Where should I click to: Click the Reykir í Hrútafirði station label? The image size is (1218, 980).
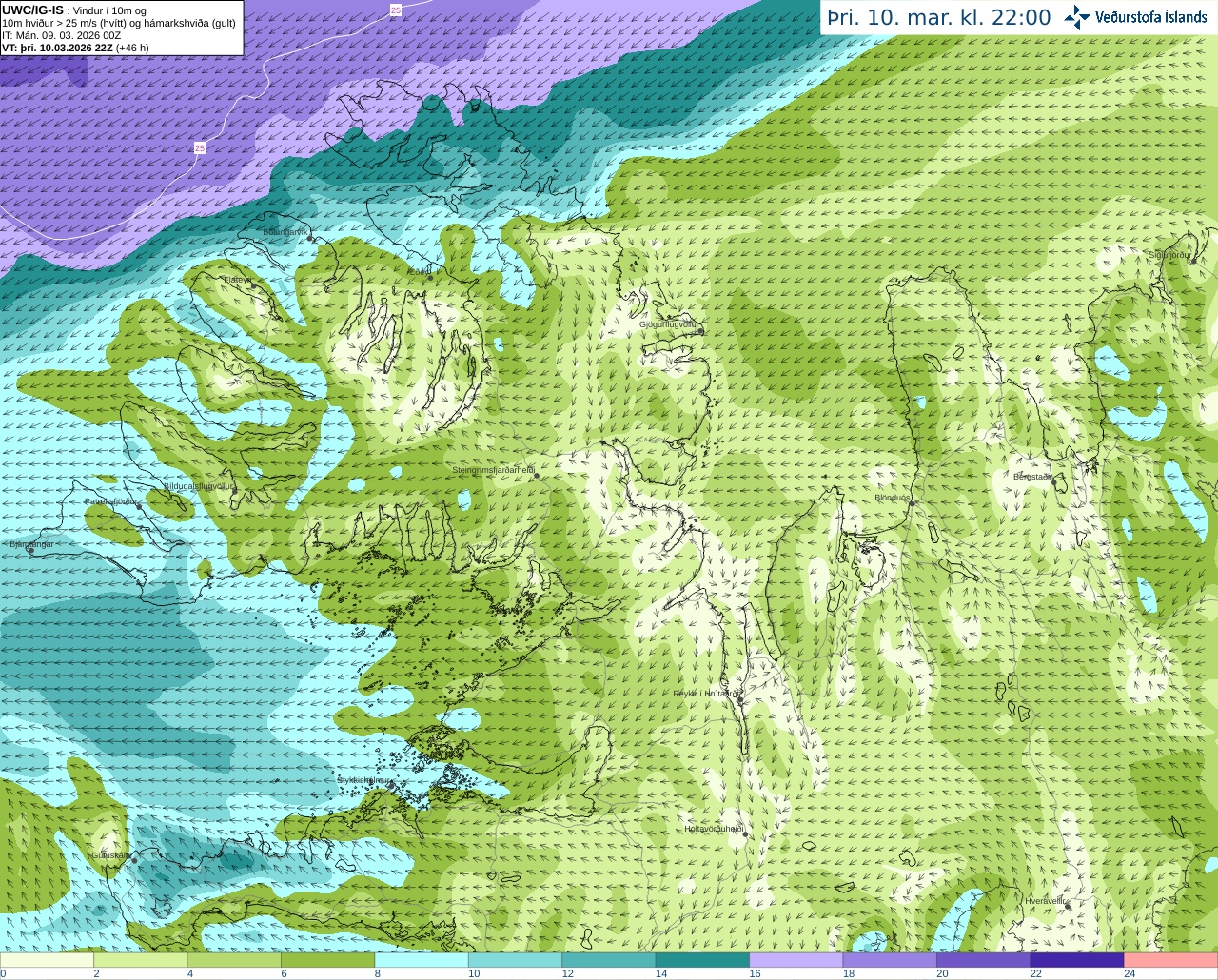(705, 694)
